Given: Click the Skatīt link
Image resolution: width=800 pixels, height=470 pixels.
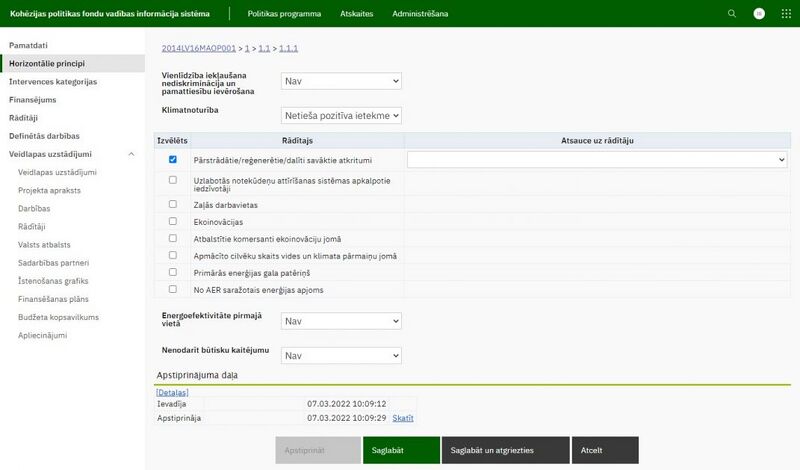Looking at the screenshot, I should click(x=403, y=418).
